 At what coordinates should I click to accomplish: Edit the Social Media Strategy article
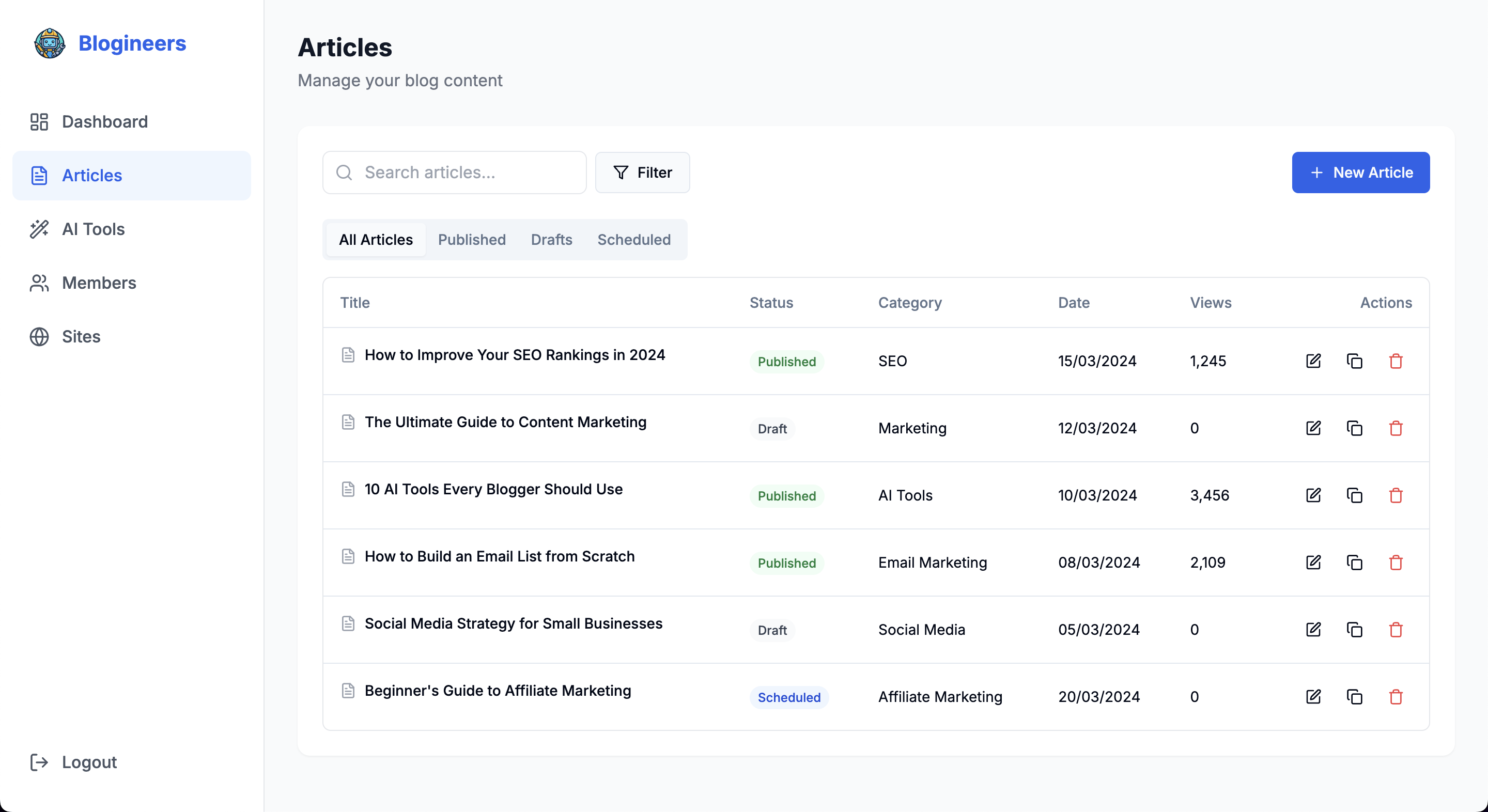[1313, 630]
